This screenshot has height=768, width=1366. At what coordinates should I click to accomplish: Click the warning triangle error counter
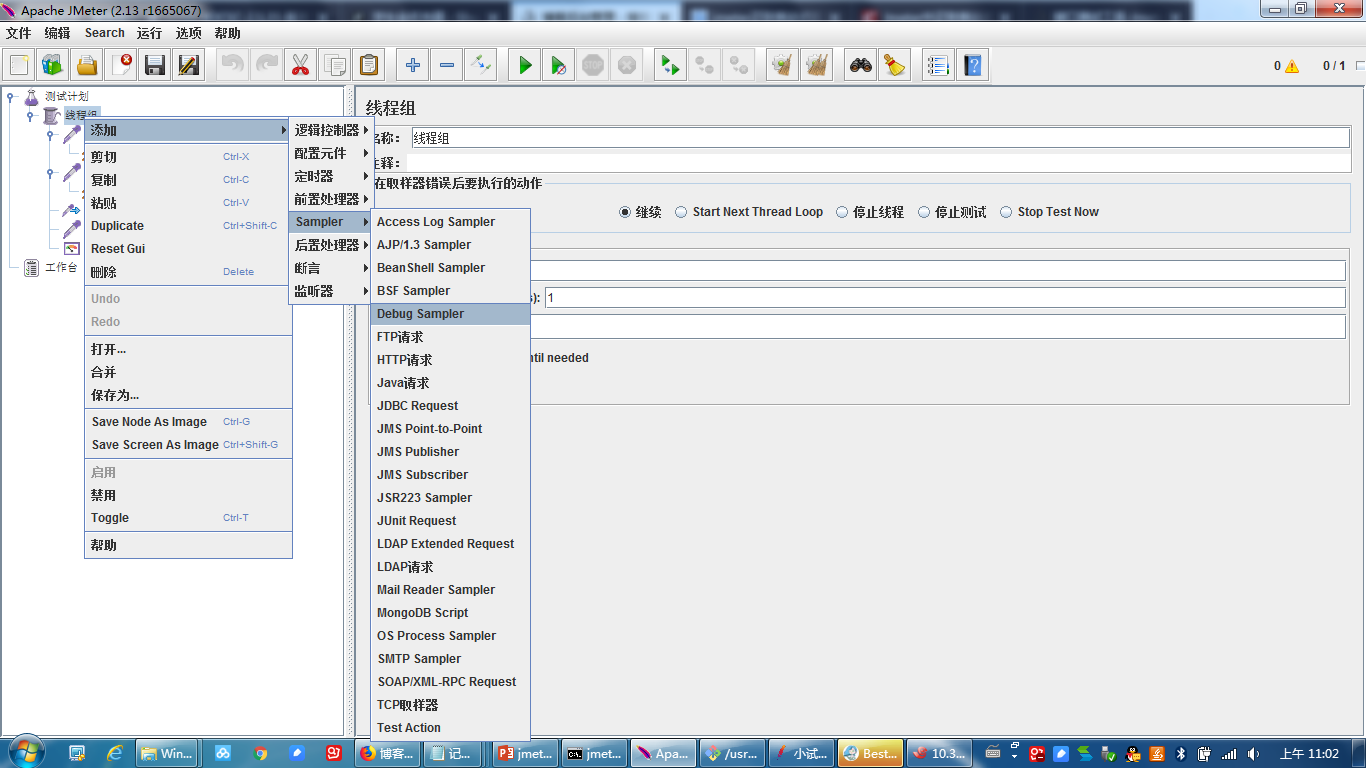pyautogui.click(x=1292, y=66)
